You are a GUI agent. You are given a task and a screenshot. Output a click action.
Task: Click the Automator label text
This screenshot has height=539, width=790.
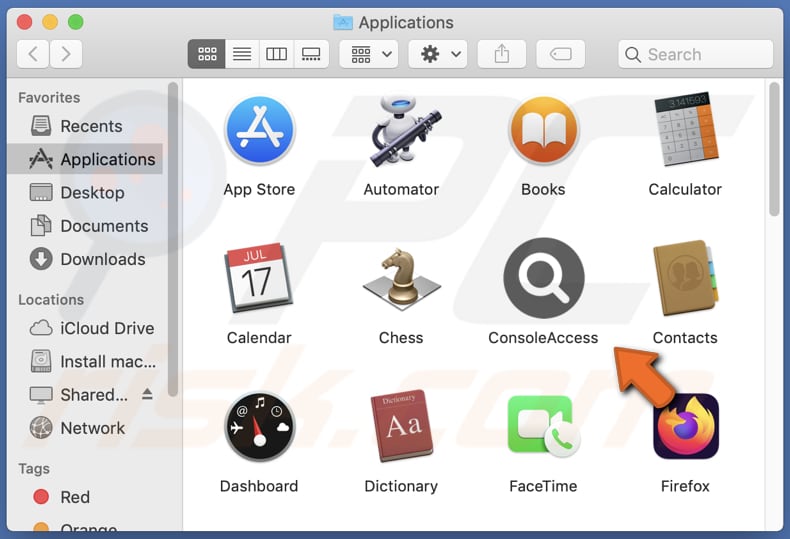tap(401, 189)
